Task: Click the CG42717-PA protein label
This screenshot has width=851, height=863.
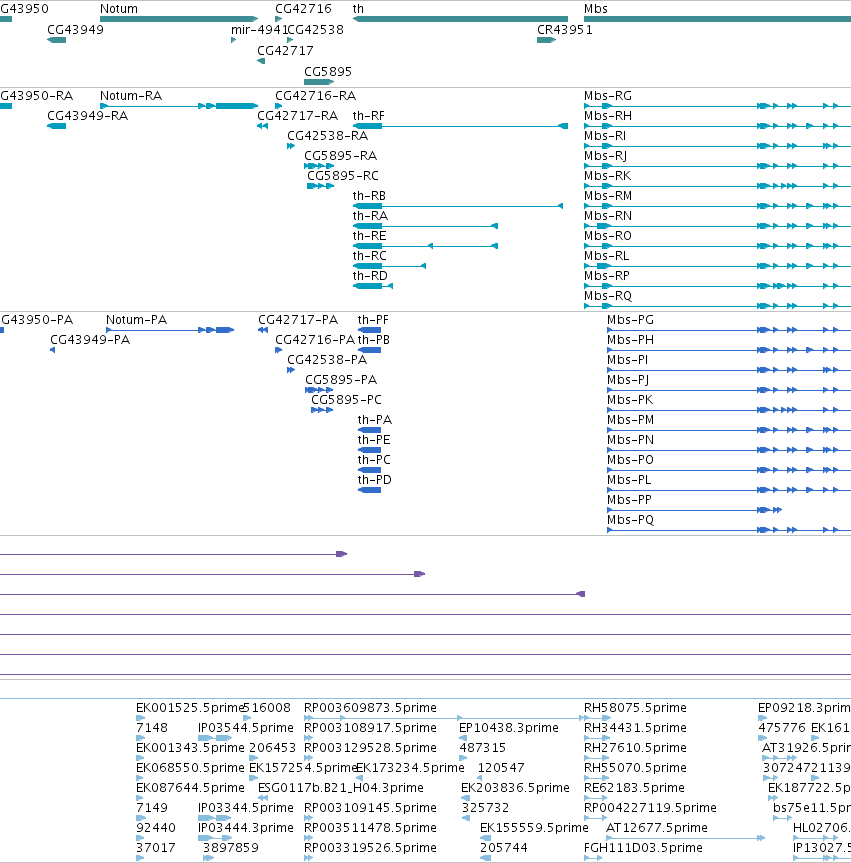Action: tap(298, 320)
